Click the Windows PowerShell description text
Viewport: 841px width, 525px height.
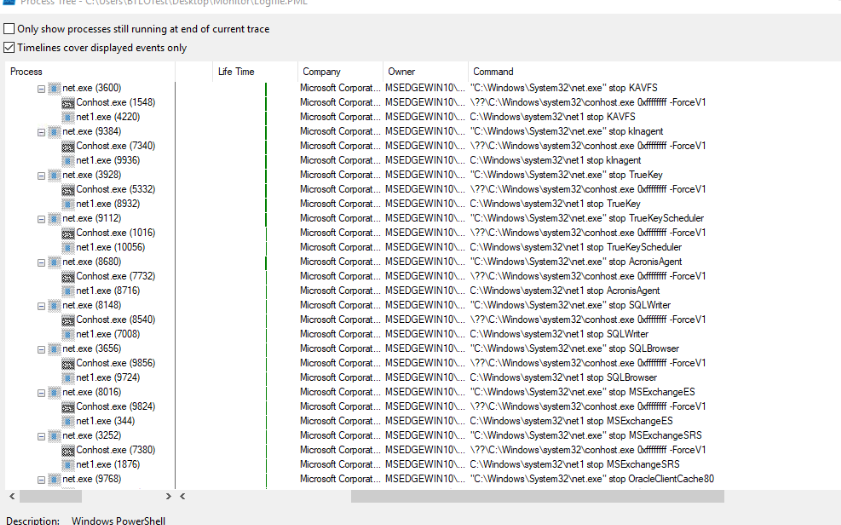[119, 520]
